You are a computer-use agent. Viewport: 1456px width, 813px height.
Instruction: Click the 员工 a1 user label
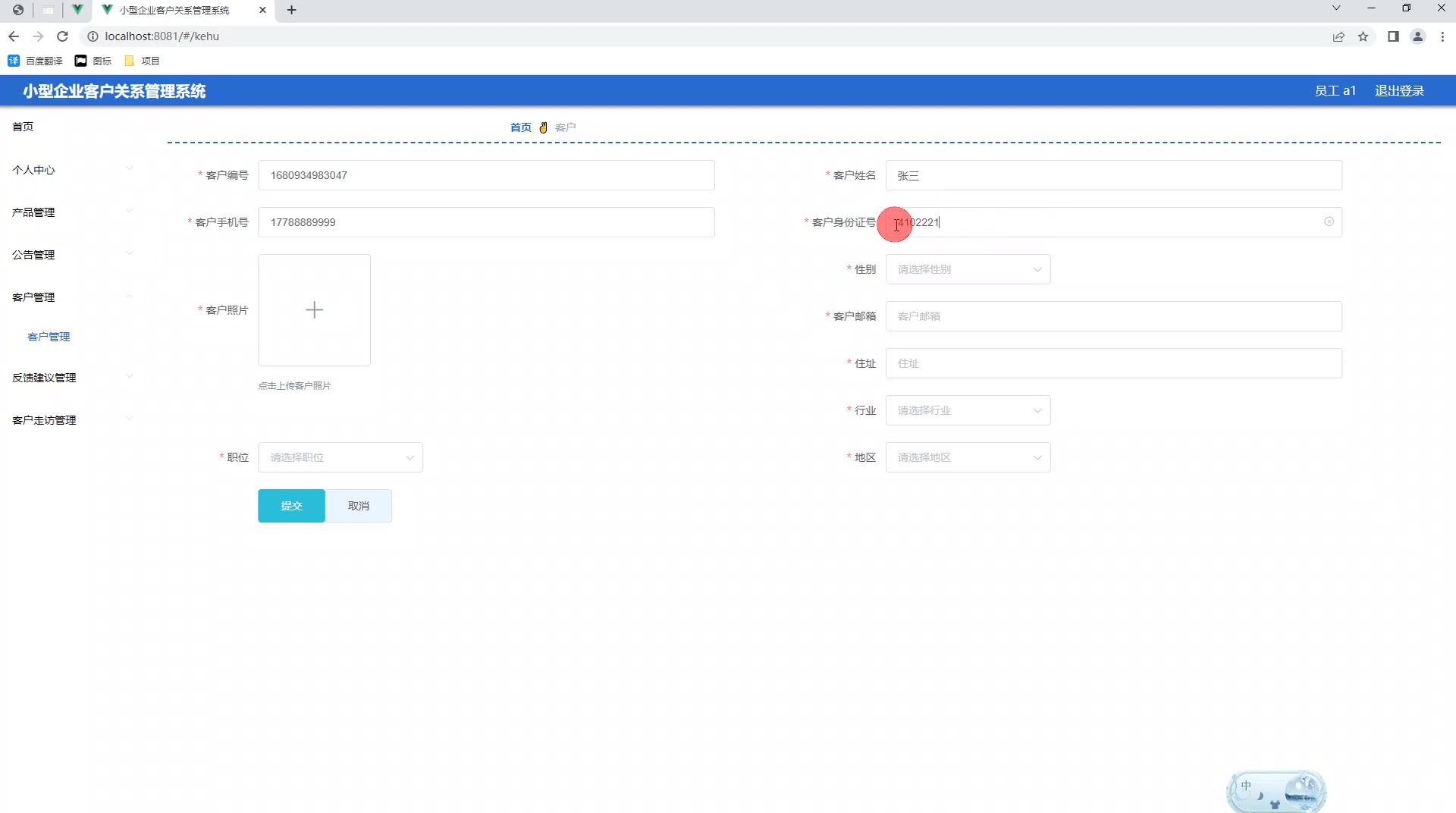tap(1335, 91)
